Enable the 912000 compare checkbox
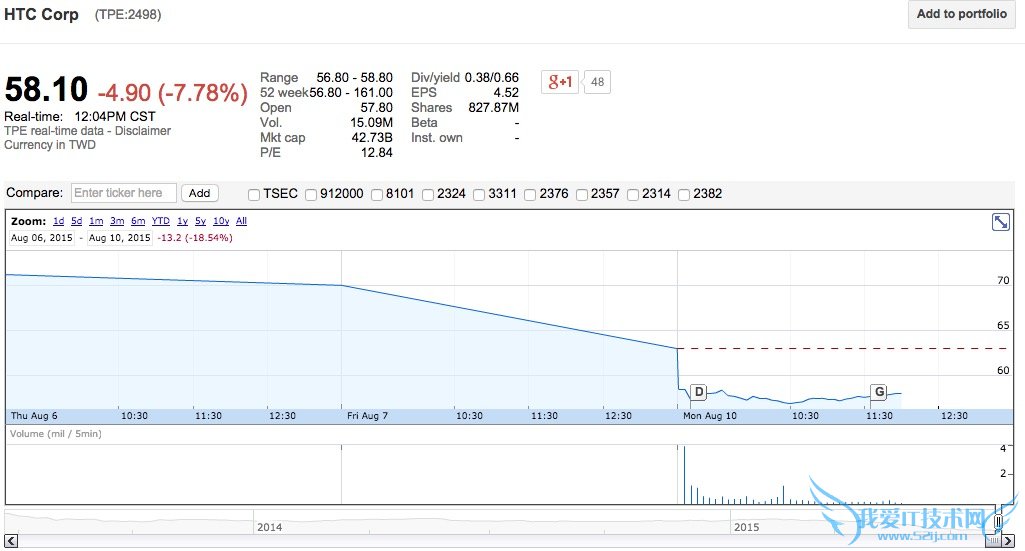 (312, 194)
